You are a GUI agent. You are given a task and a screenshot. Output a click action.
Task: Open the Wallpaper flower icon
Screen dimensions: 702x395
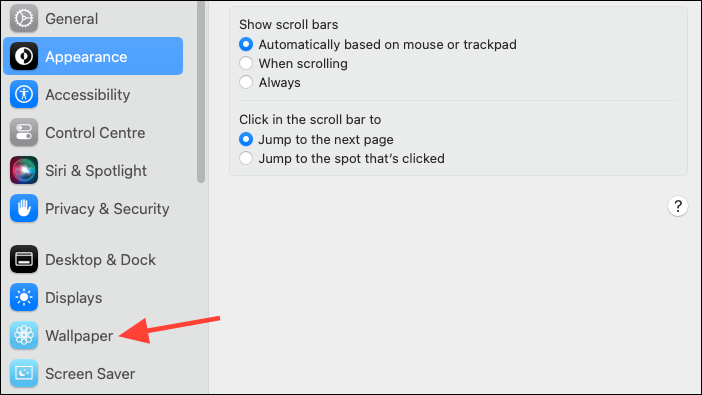point(24,335)
